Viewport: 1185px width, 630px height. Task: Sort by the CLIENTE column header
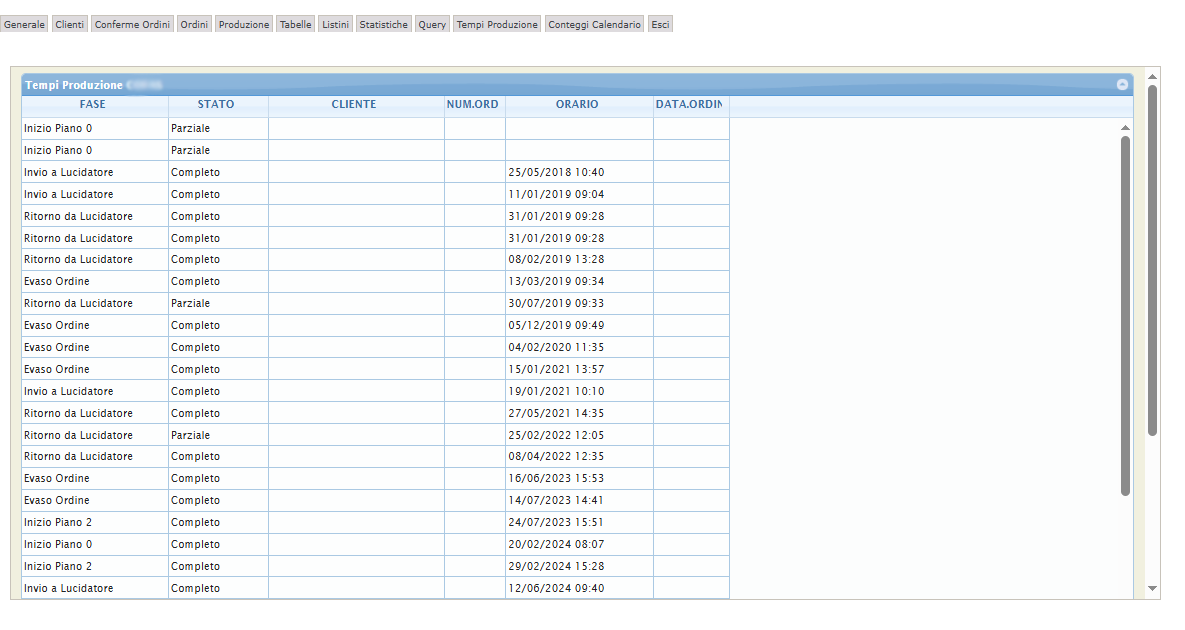[x=355, y=105]
